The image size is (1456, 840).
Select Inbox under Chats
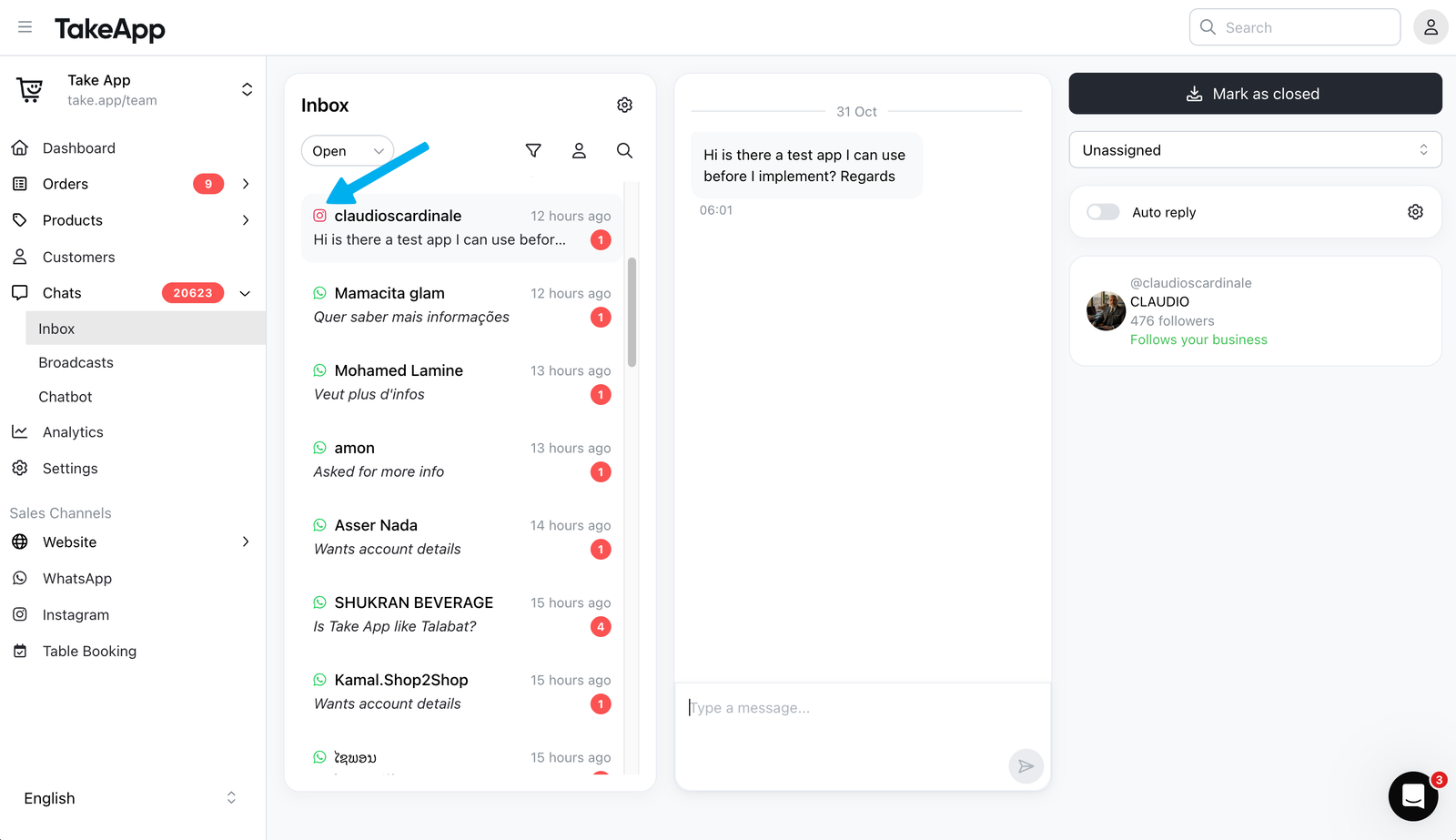146,329
